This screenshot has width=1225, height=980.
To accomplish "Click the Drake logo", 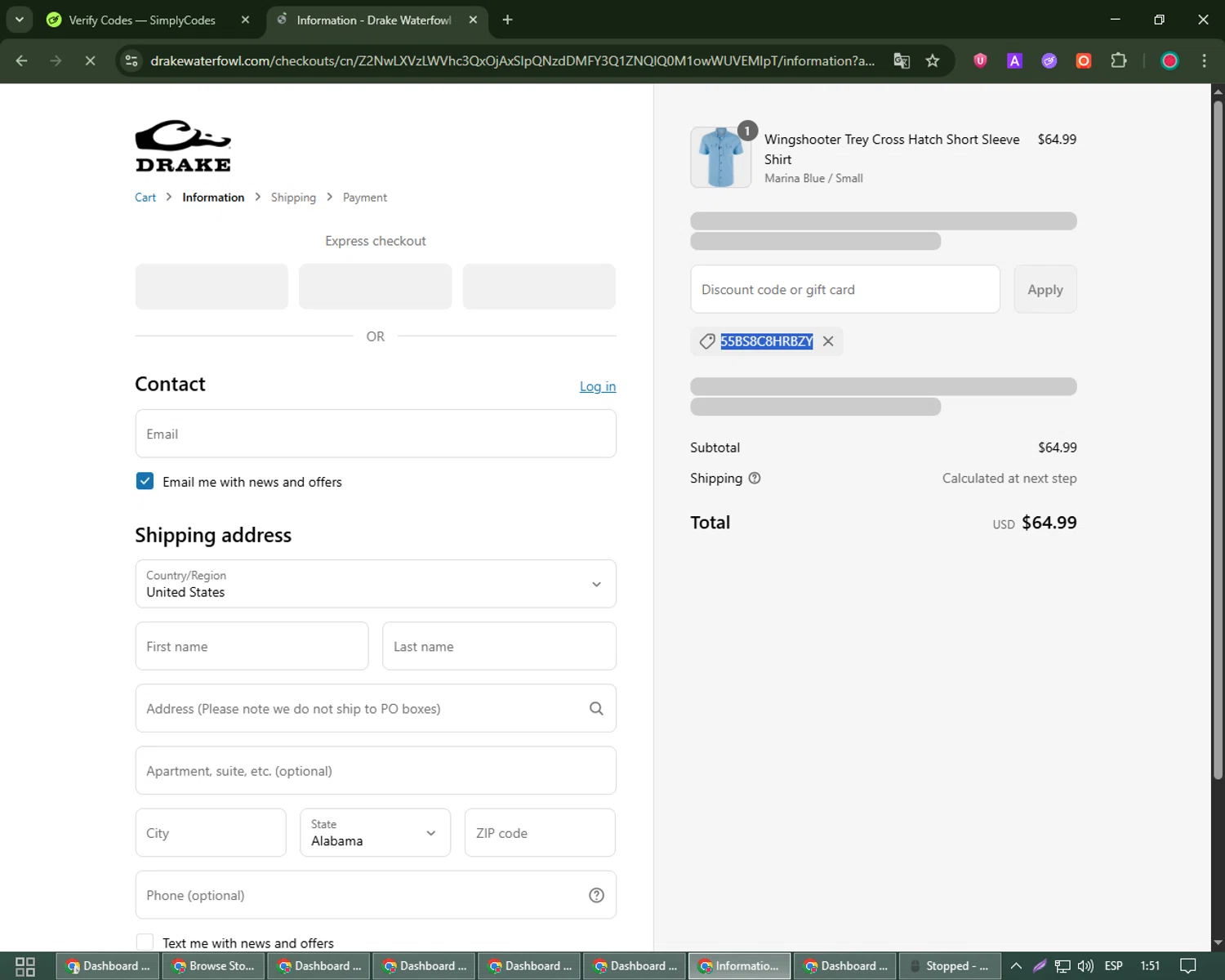I will (183, 147).
